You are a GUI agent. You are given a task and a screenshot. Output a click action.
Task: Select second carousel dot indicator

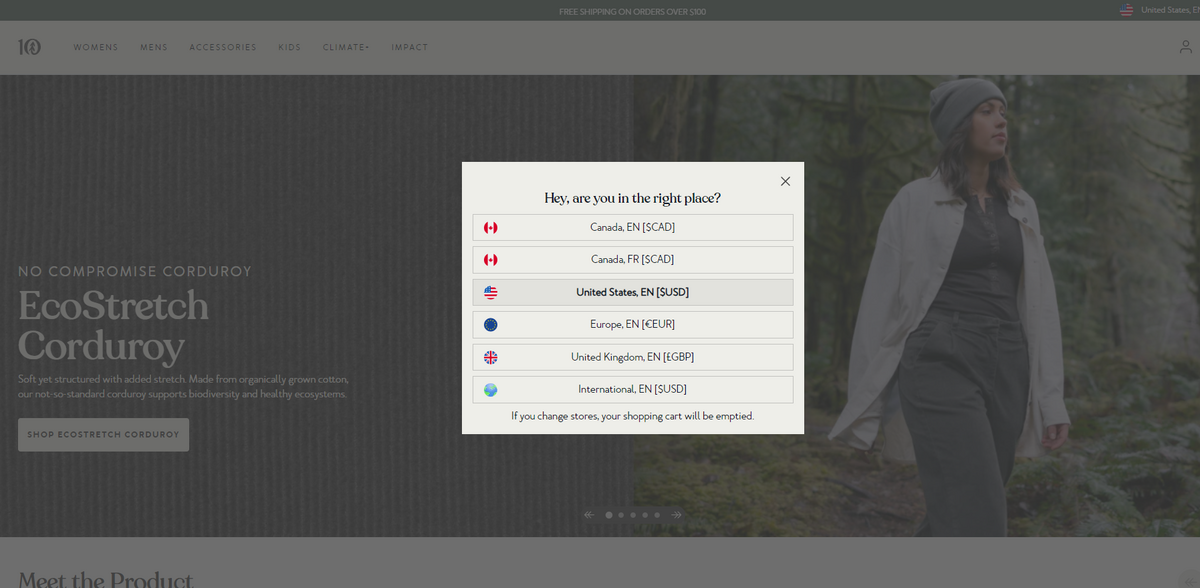tap(621, 515)
